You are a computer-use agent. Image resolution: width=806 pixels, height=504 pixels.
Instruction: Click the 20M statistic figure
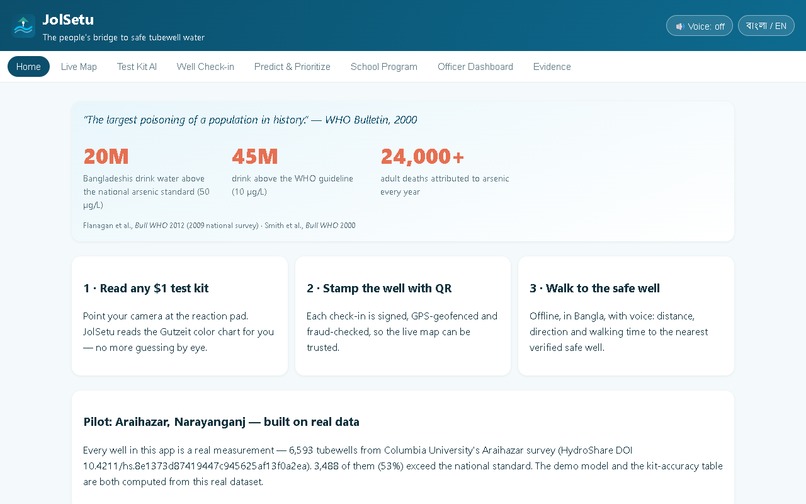(106, 156)
